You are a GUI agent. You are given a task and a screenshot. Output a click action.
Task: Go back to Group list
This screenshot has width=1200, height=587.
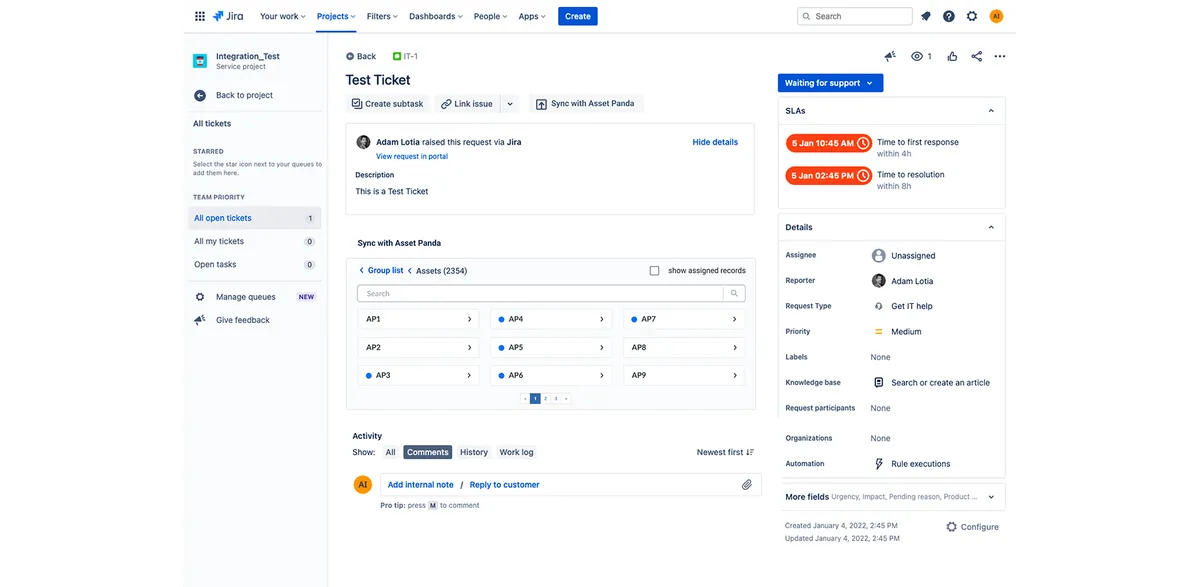(385, 270)
